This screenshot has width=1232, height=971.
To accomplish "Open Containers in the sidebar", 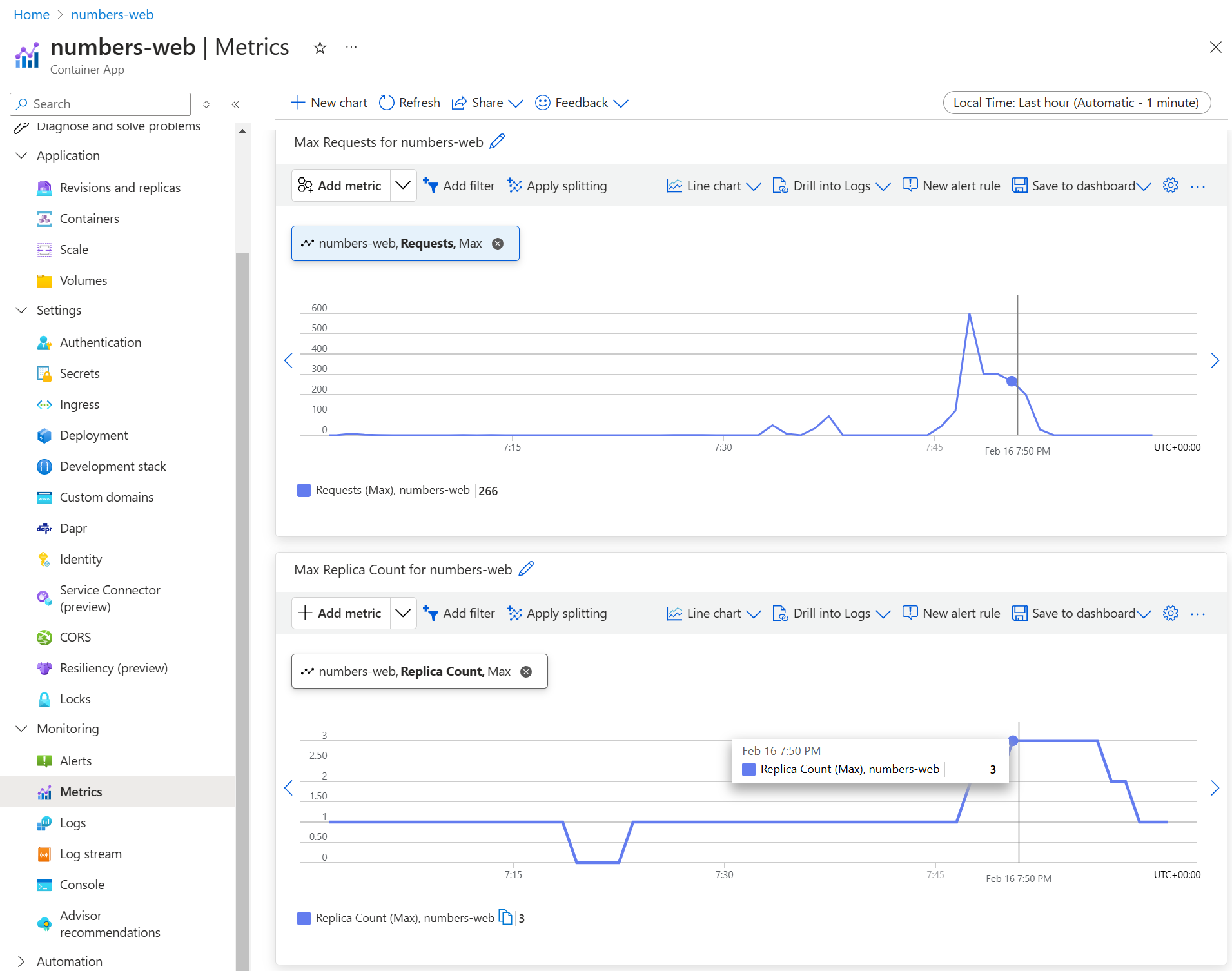I will pyautogui.click(x=90, y=219).
